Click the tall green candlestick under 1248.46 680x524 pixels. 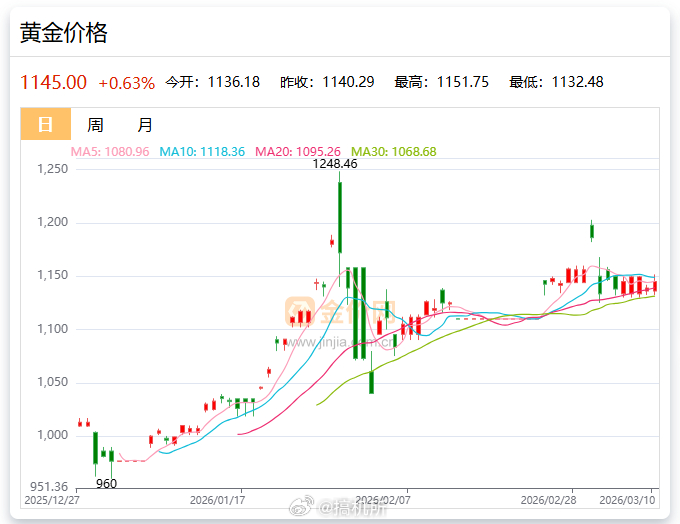coord(340,218)
